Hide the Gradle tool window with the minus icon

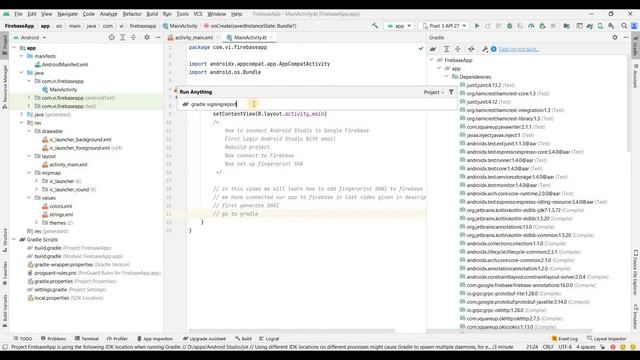[626, 38]
